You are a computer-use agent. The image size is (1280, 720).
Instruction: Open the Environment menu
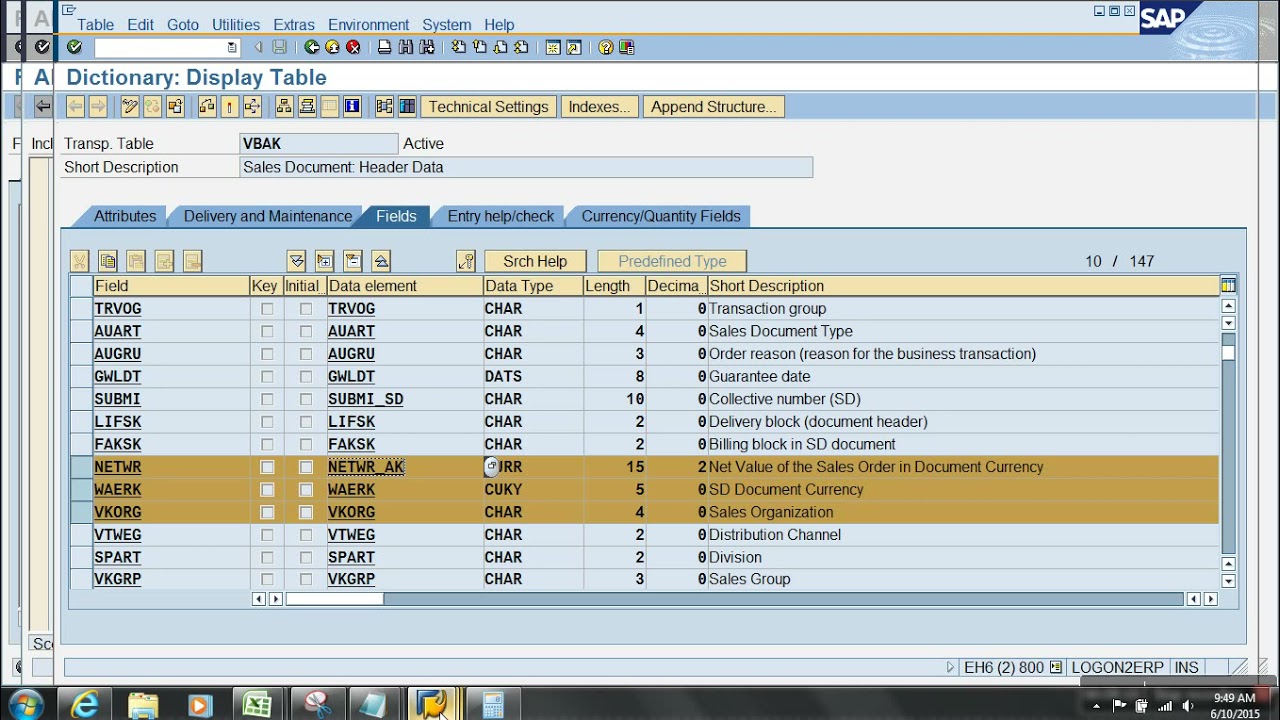(x=369, y=25)
